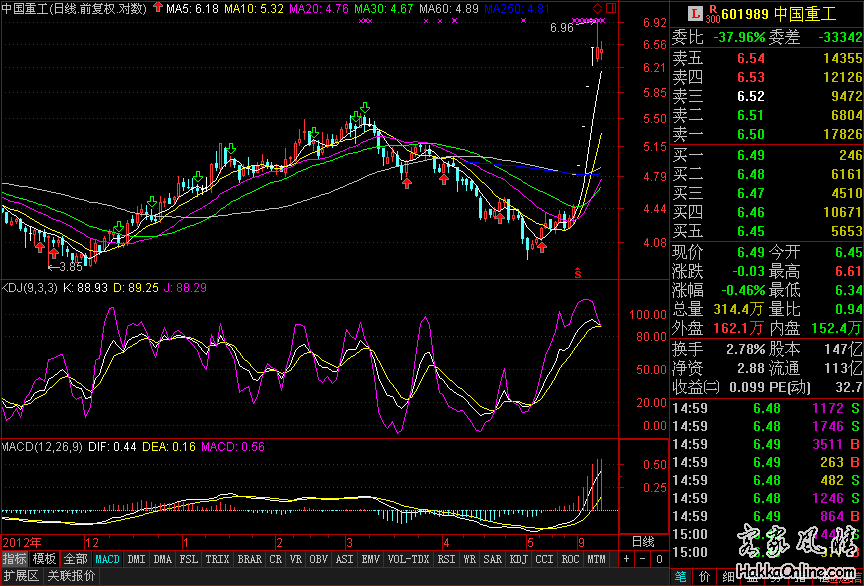Select the 全部 tab
This screenshot has height=586, width=864.
(x=74, y=559)
